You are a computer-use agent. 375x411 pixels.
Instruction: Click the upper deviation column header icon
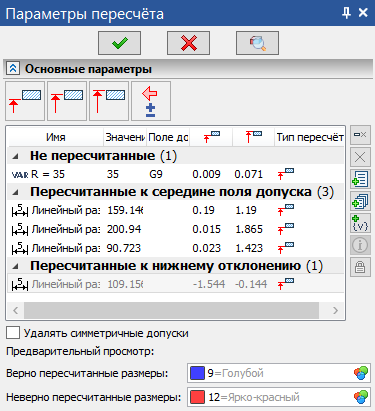[253, 137]
